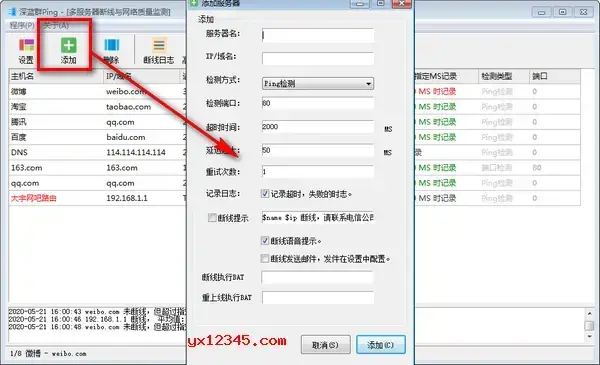Click the delay field showing 50
Image resolution: width=600 pixels, height=365 pixels.
318,150
